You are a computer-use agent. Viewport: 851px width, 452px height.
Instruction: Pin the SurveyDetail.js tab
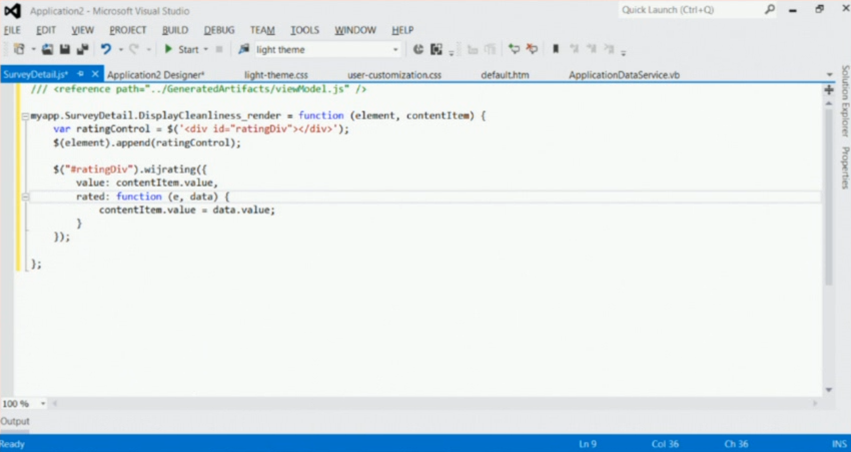click(80, 74)
